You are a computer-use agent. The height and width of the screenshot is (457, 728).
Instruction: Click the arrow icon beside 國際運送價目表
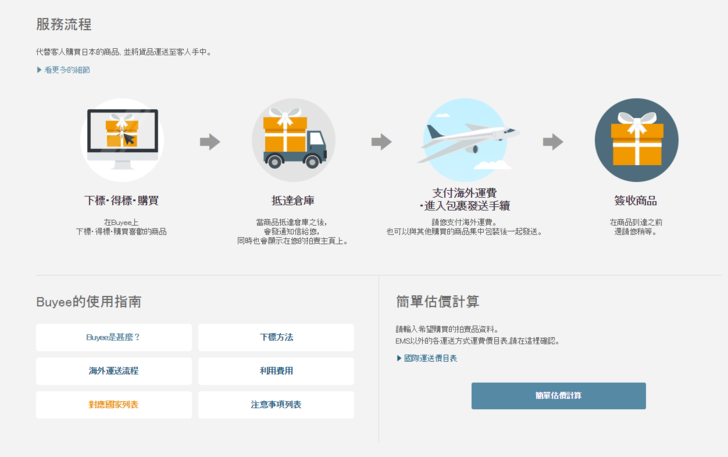(399, 359)
